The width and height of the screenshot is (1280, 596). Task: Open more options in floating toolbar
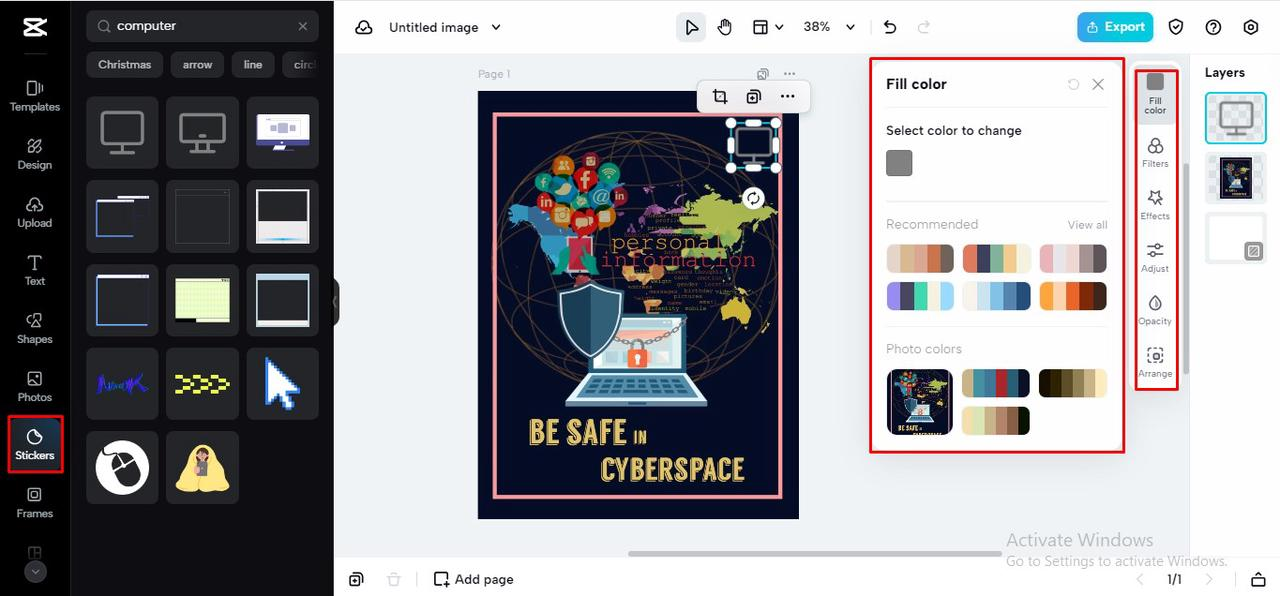[787, 96]
